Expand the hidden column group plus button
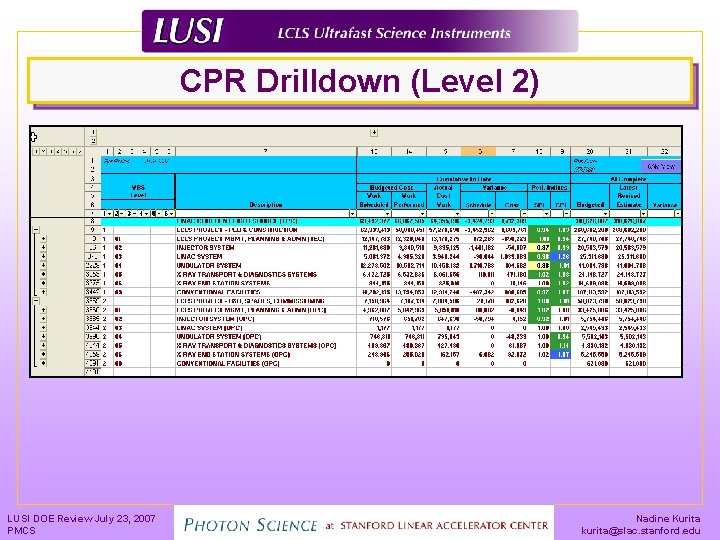 374,133
